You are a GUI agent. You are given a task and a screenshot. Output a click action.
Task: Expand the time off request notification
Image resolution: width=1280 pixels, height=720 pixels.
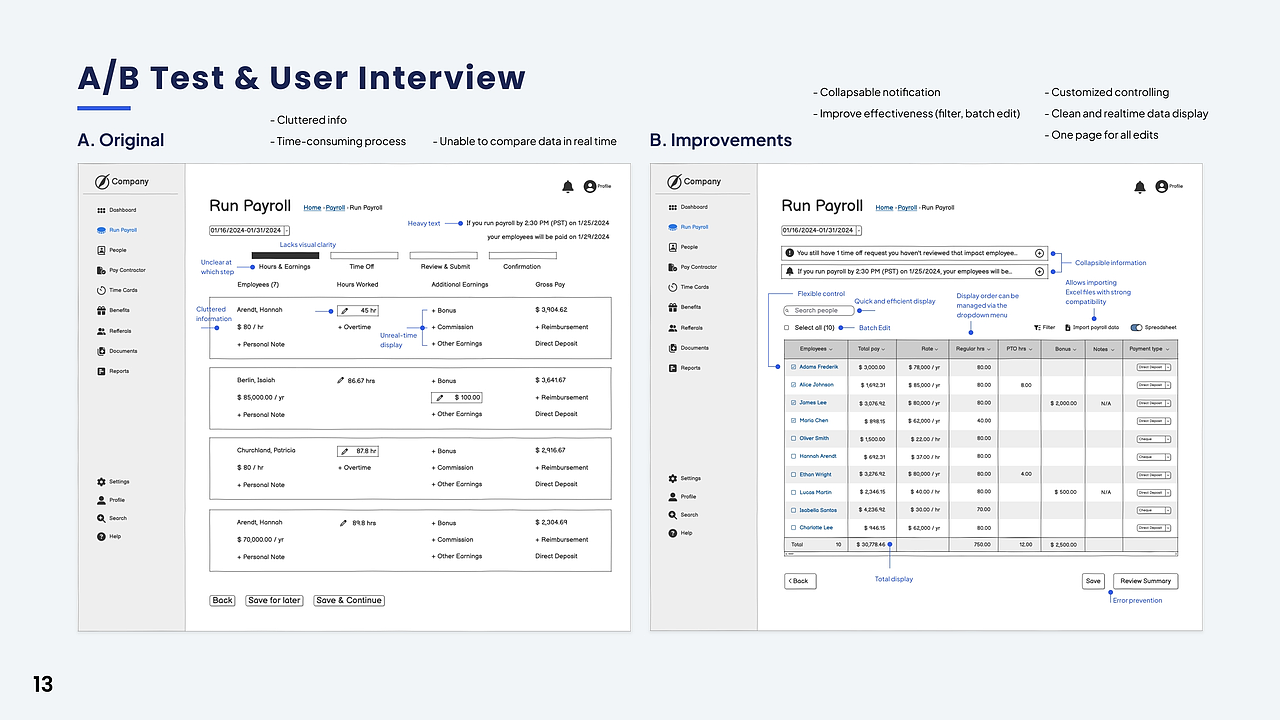pos(1039,253)
